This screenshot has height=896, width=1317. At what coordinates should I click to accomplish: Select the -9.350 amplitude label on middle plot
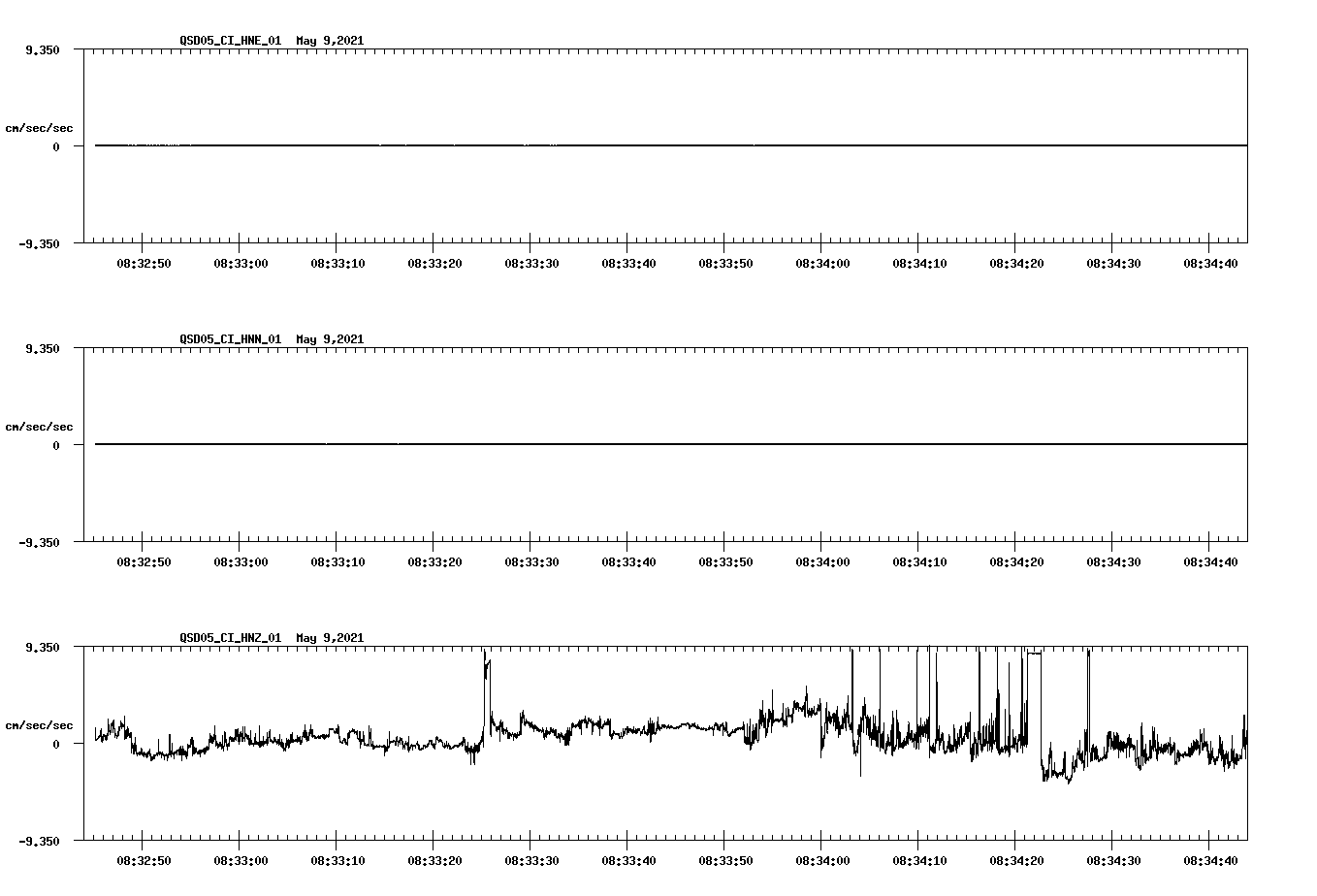pos(39,544)
